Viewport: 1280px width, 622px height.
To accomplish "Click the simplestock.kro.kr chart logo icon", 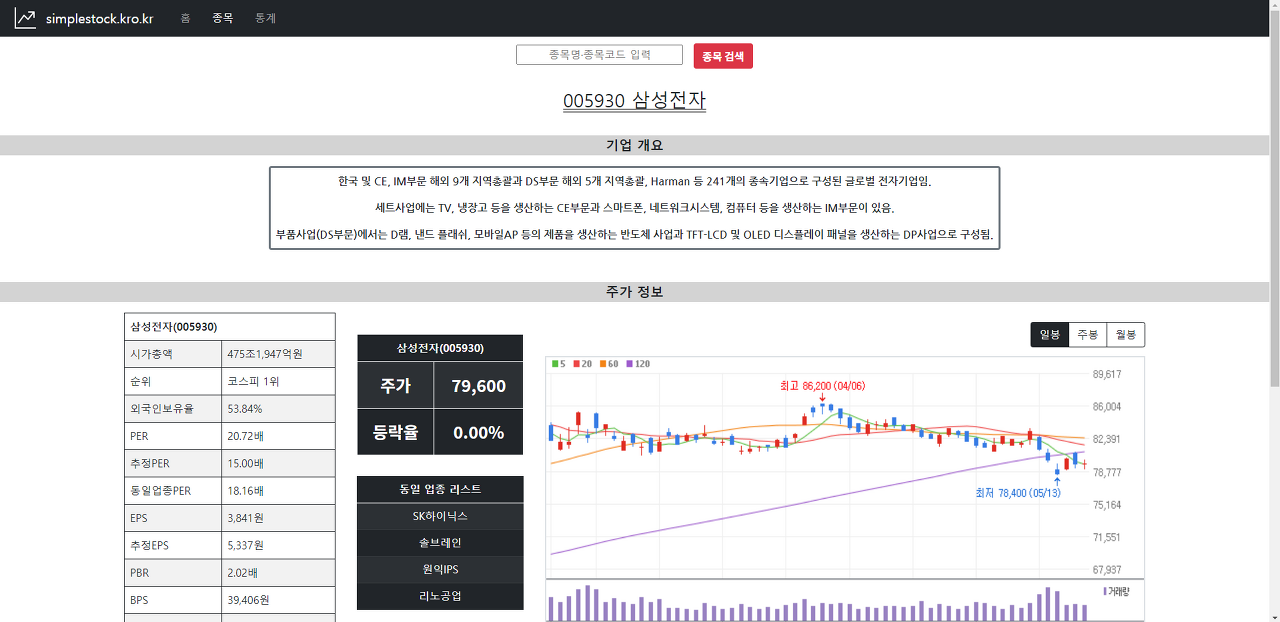I will point(23,17).
